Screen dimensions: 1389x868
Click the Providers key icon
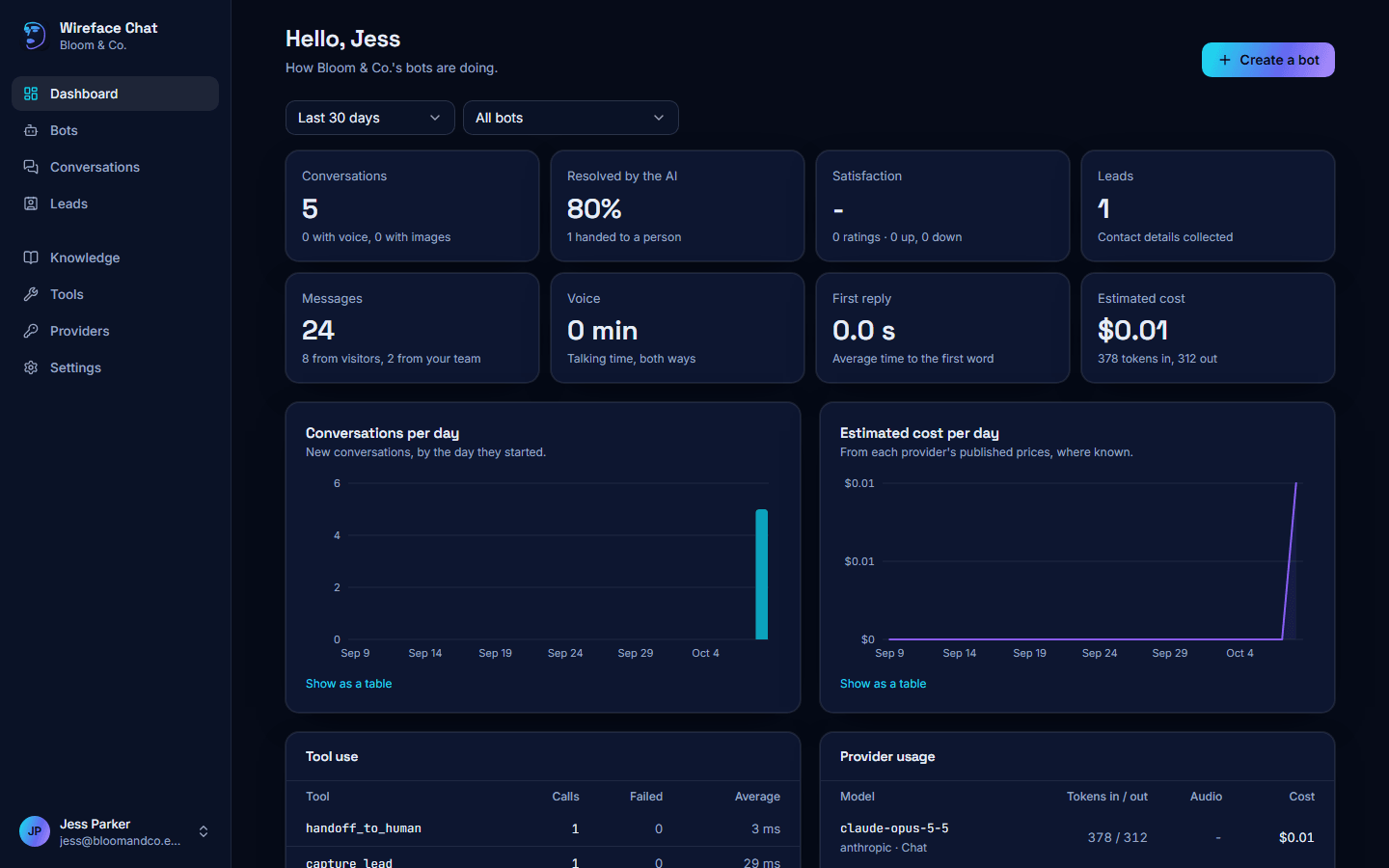tap(31, 331)
